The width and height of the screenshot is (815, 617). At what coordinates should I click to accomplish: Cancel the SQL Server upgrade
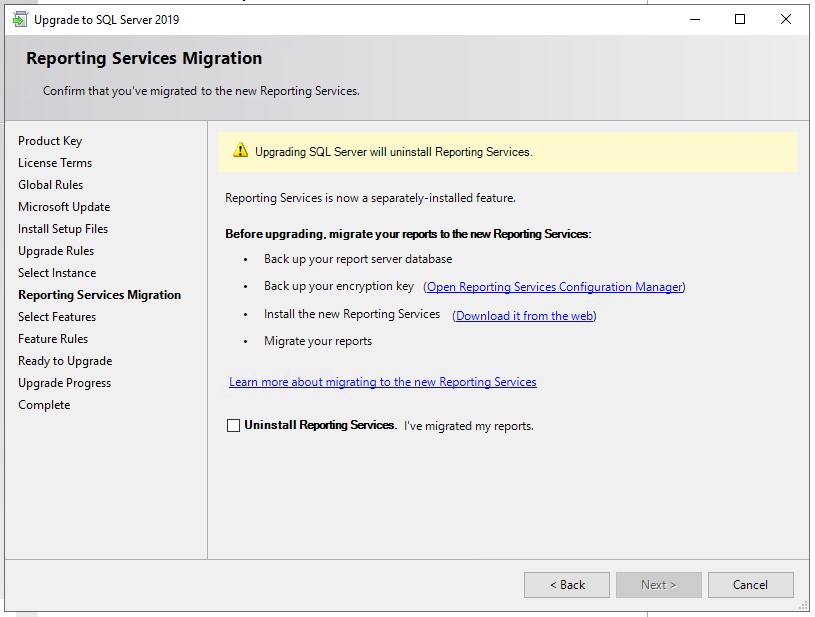coord(751,585)
